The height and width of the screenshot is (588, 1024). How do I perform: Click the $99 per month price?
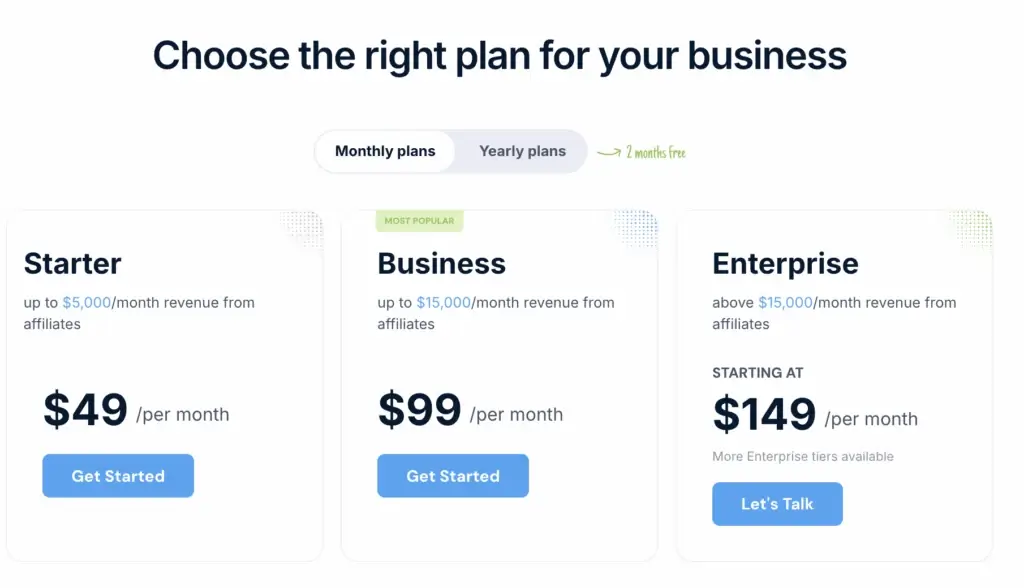pyautogui.click(x=420, y=410)
